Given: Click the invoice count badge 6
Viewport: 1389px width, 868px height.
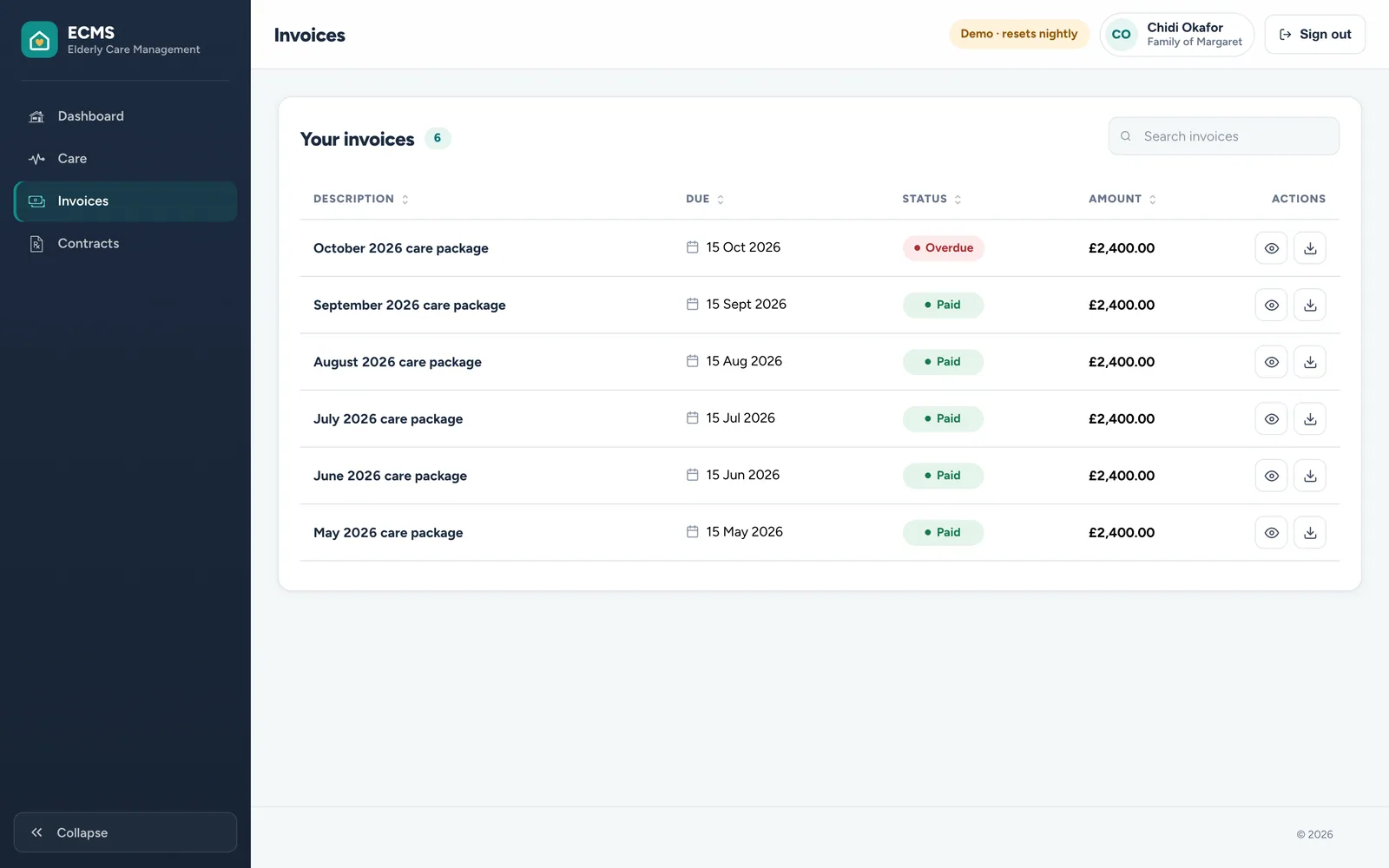Looking at the screenshot, I should click(438, 138).
